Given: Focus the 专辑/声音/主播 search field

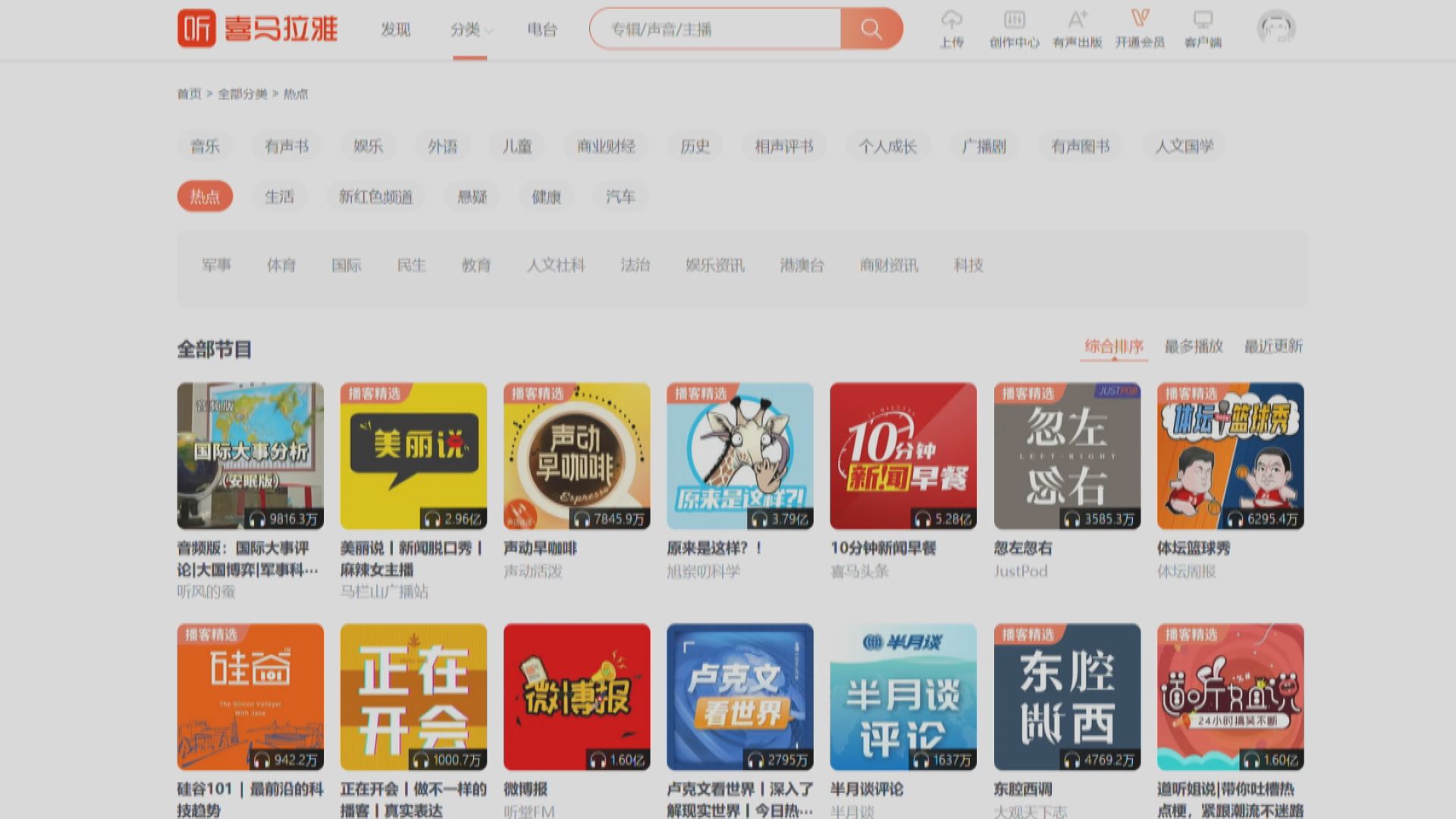Looking at the screenshot, I should point(715,29).
